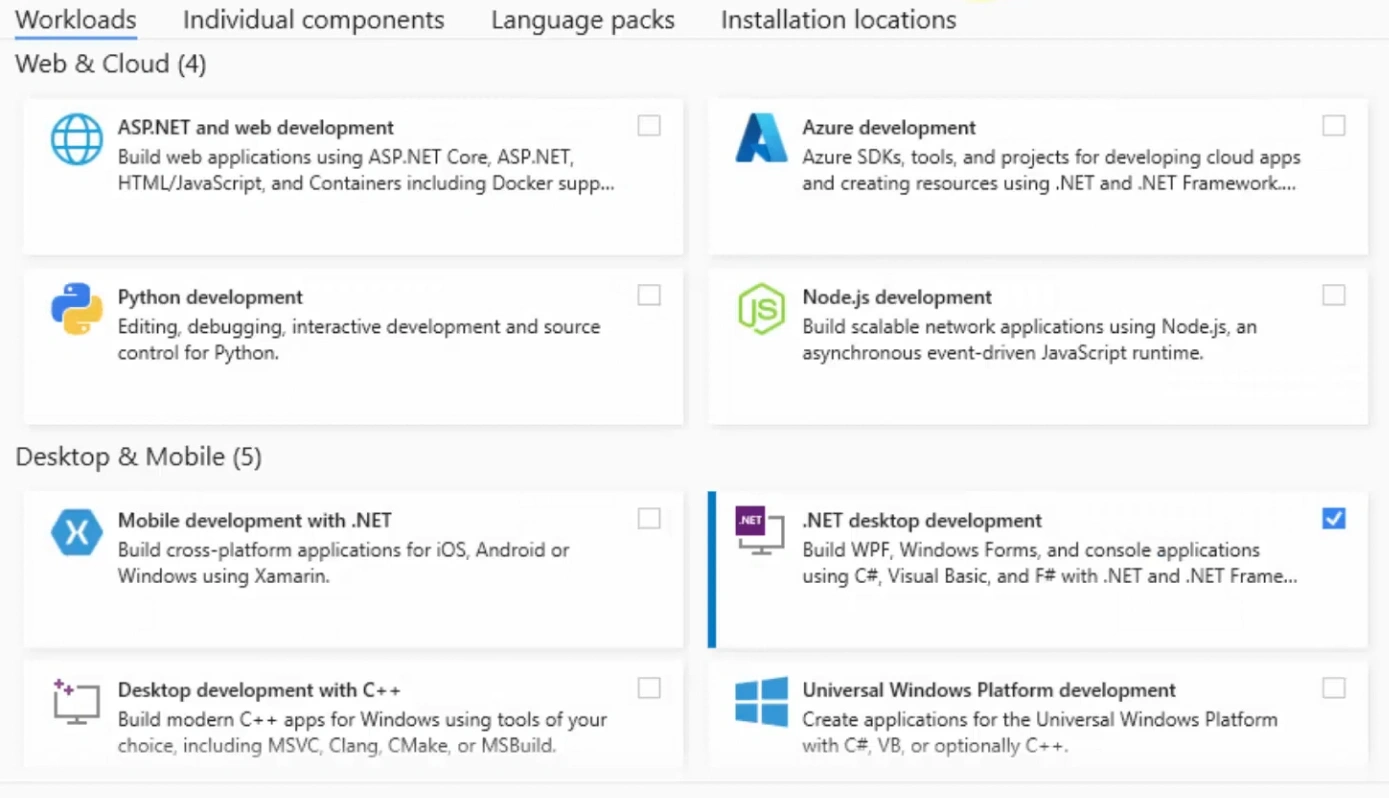Click the Azure development logo icon

[761, 138]
